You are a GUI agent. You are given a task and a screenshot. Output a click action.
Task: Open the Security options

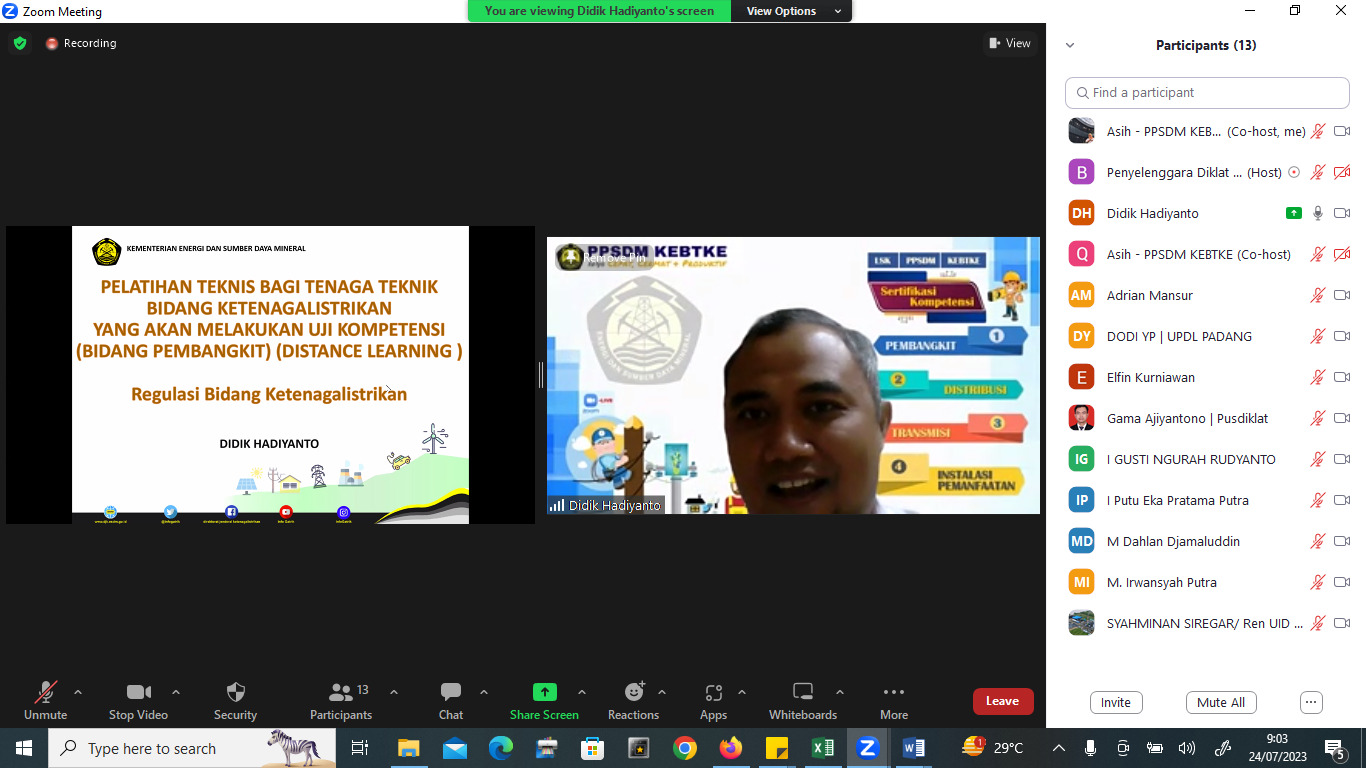[234, 700]
